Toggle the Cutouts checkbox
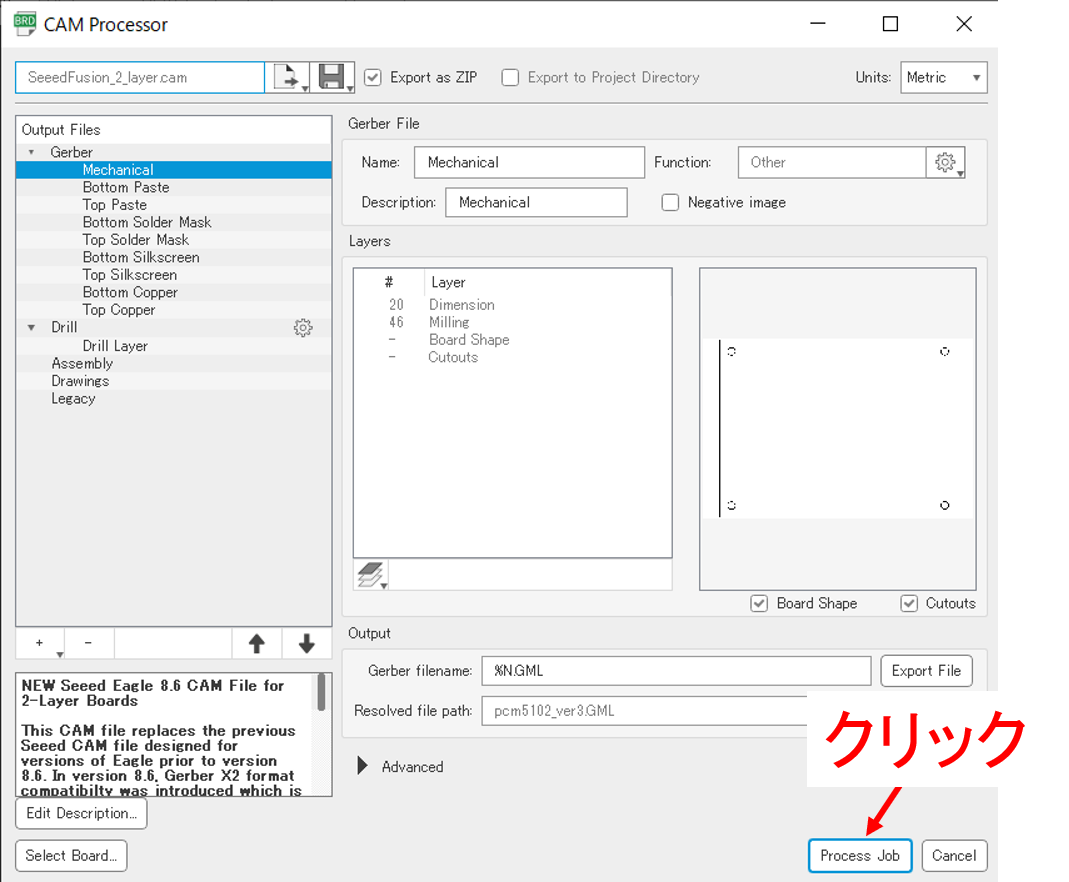The image size is (1069, 882). pos(909,603)
